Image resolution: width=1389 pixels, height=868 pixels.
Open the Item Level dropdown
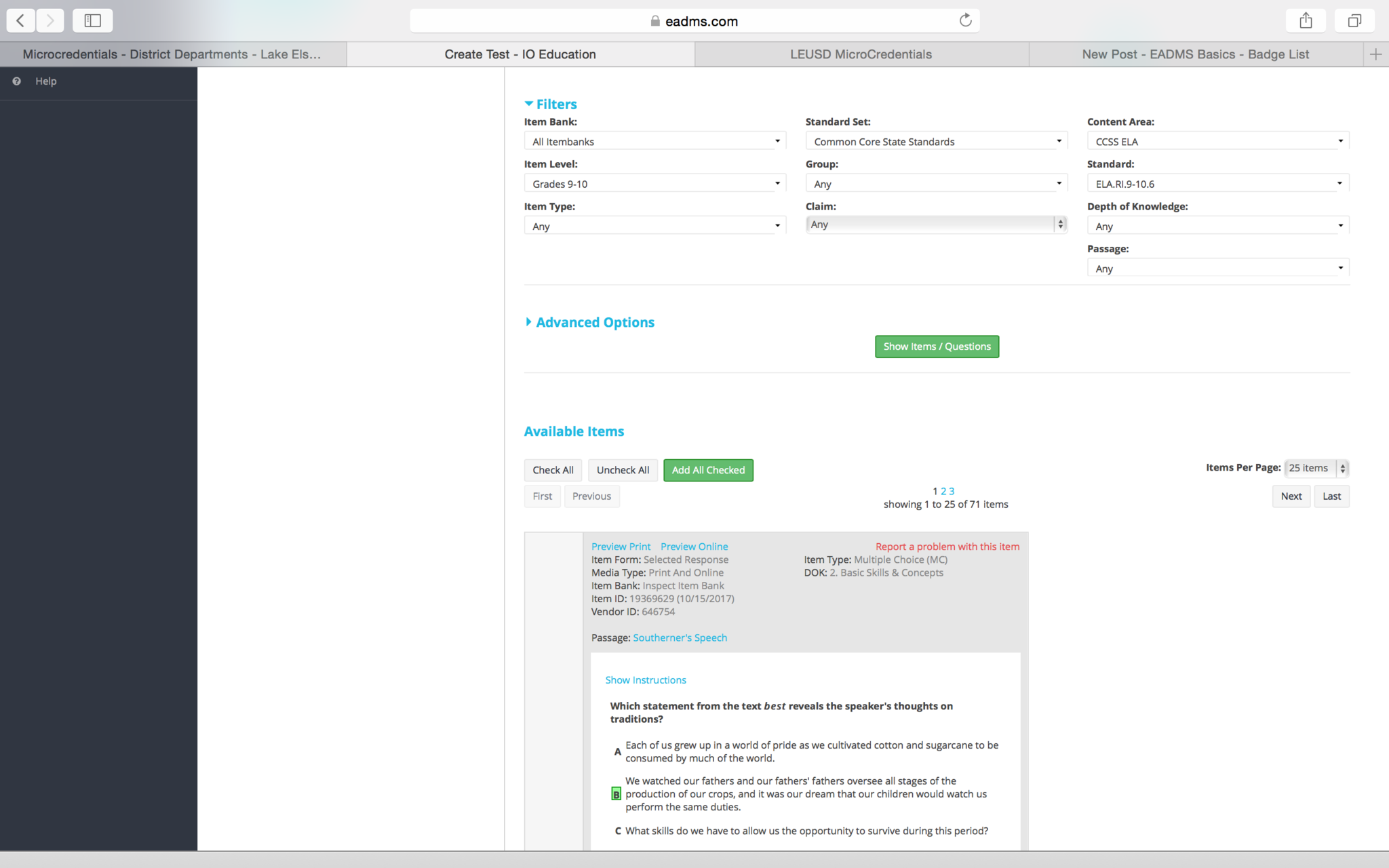[x=654, y=184]
